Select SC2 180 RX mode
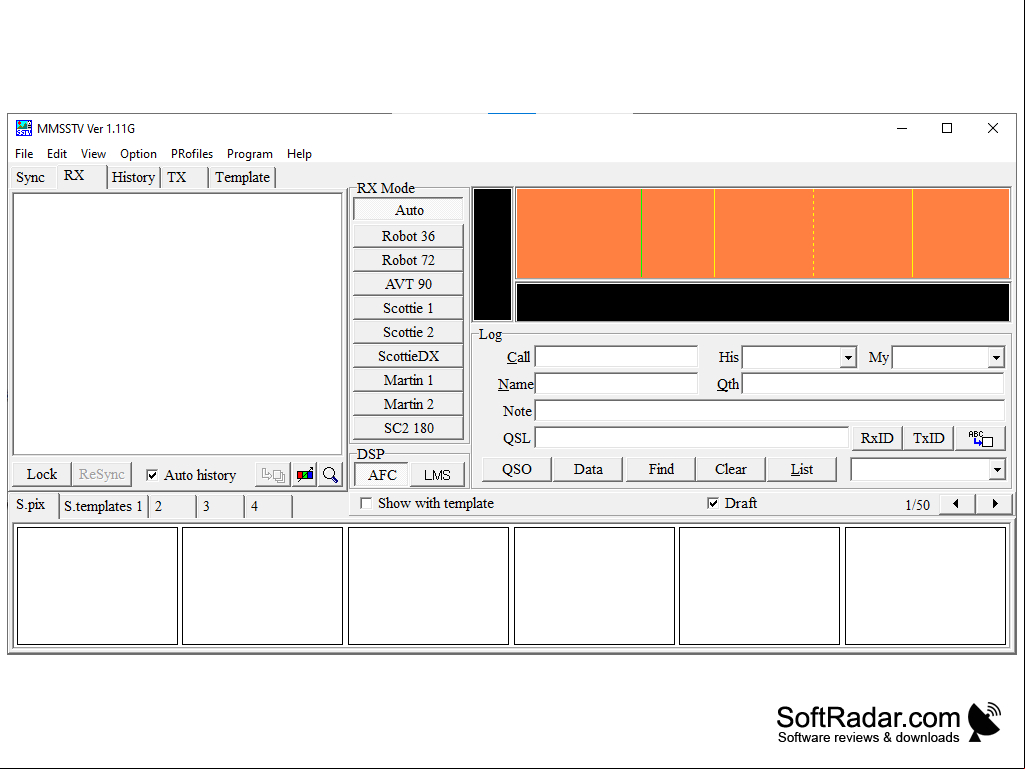 click(409, 428)
